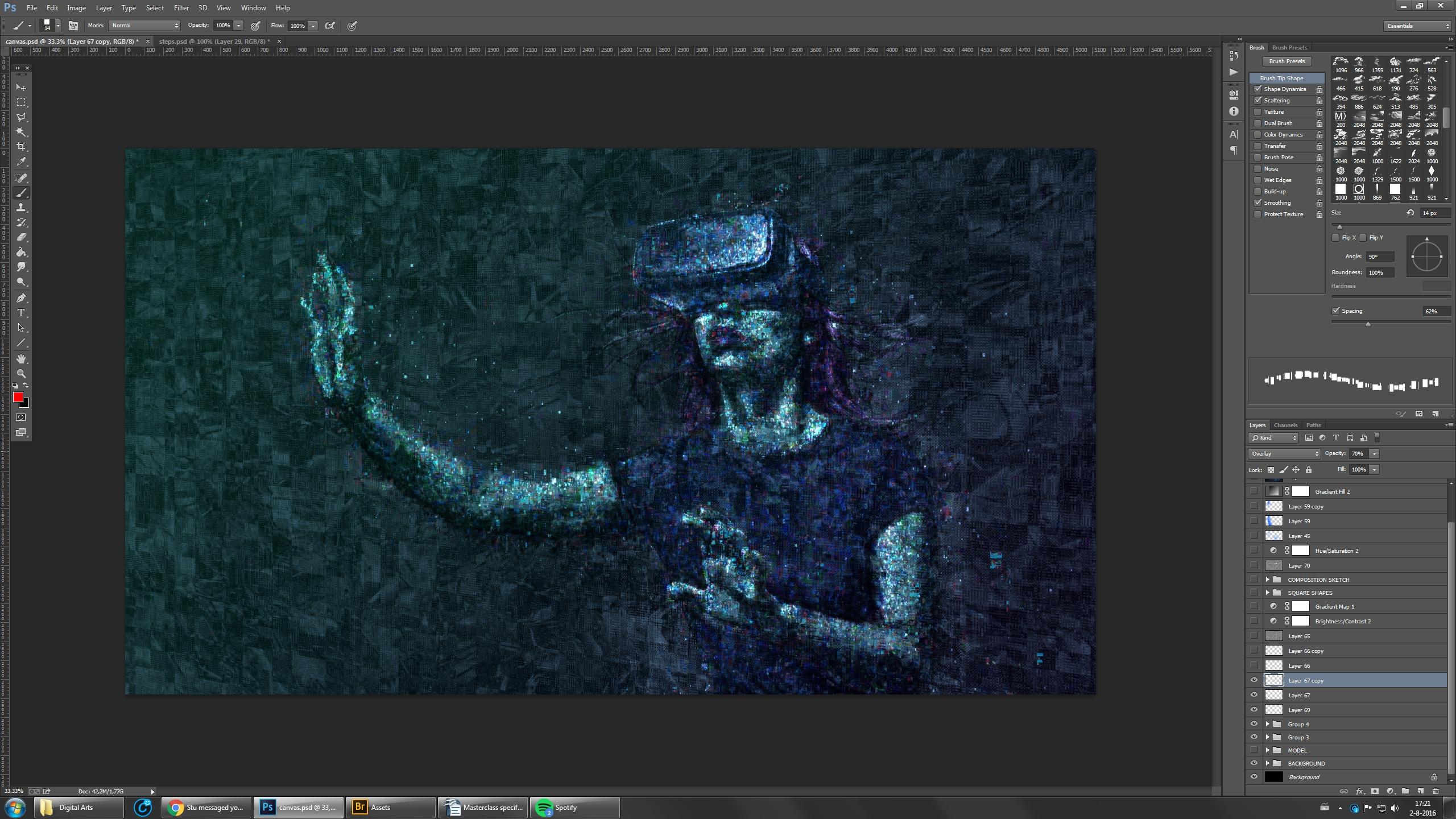Enable airbrush-style build-up icon

point(330,26)
